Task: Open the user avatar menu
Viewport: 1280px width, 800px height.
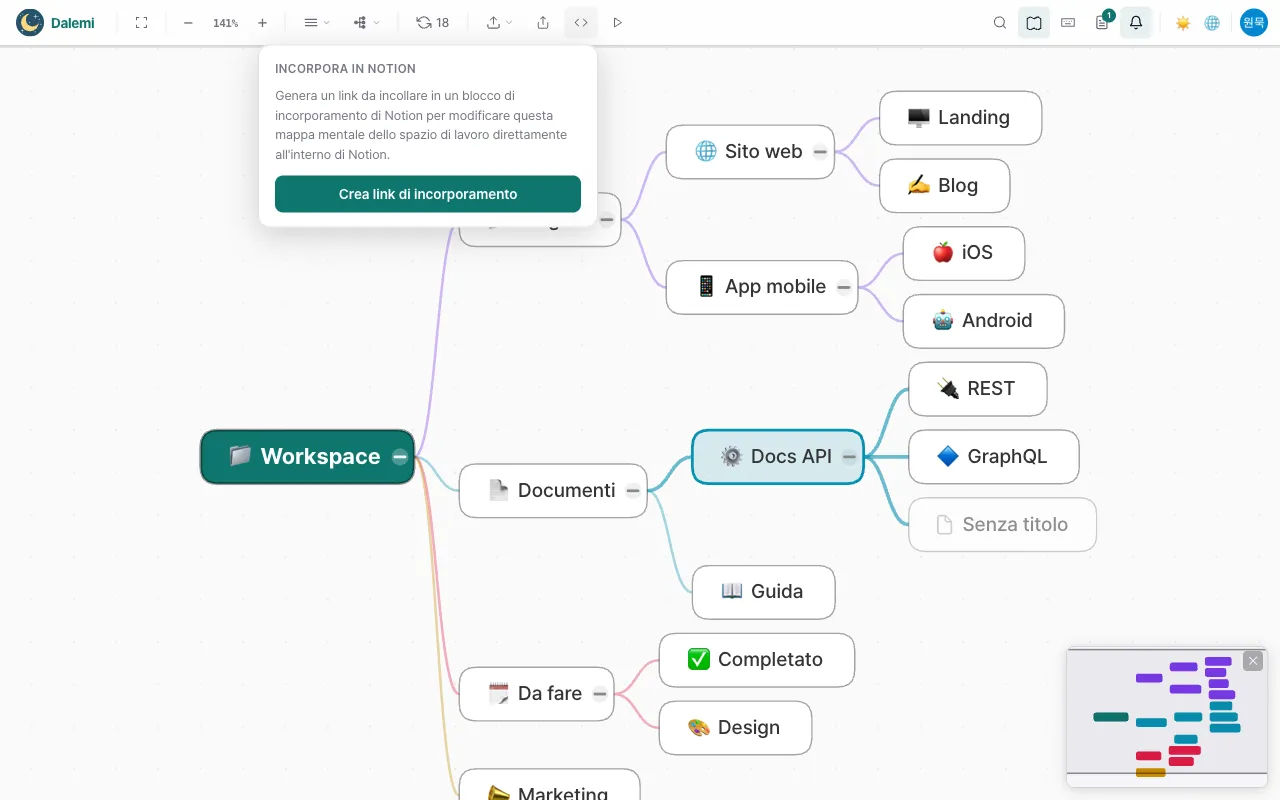Action: click(x=1254, y=22)
